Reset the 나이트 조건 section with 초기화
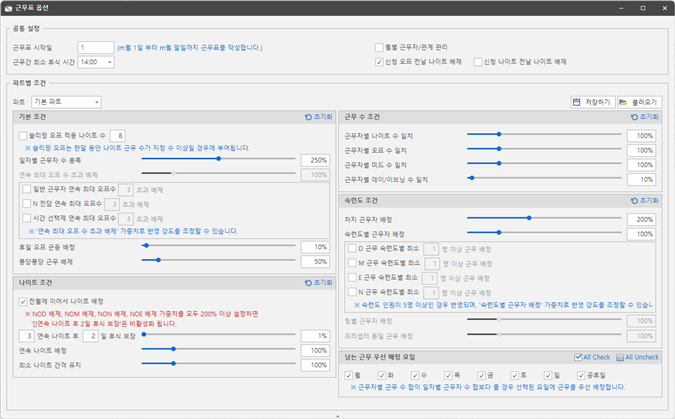 [x=318, y=283]
